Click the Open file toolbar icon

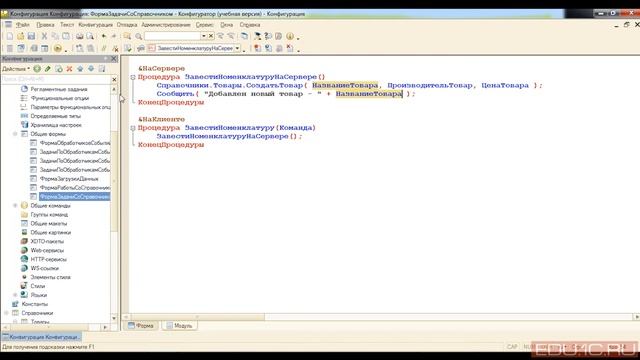20,36
